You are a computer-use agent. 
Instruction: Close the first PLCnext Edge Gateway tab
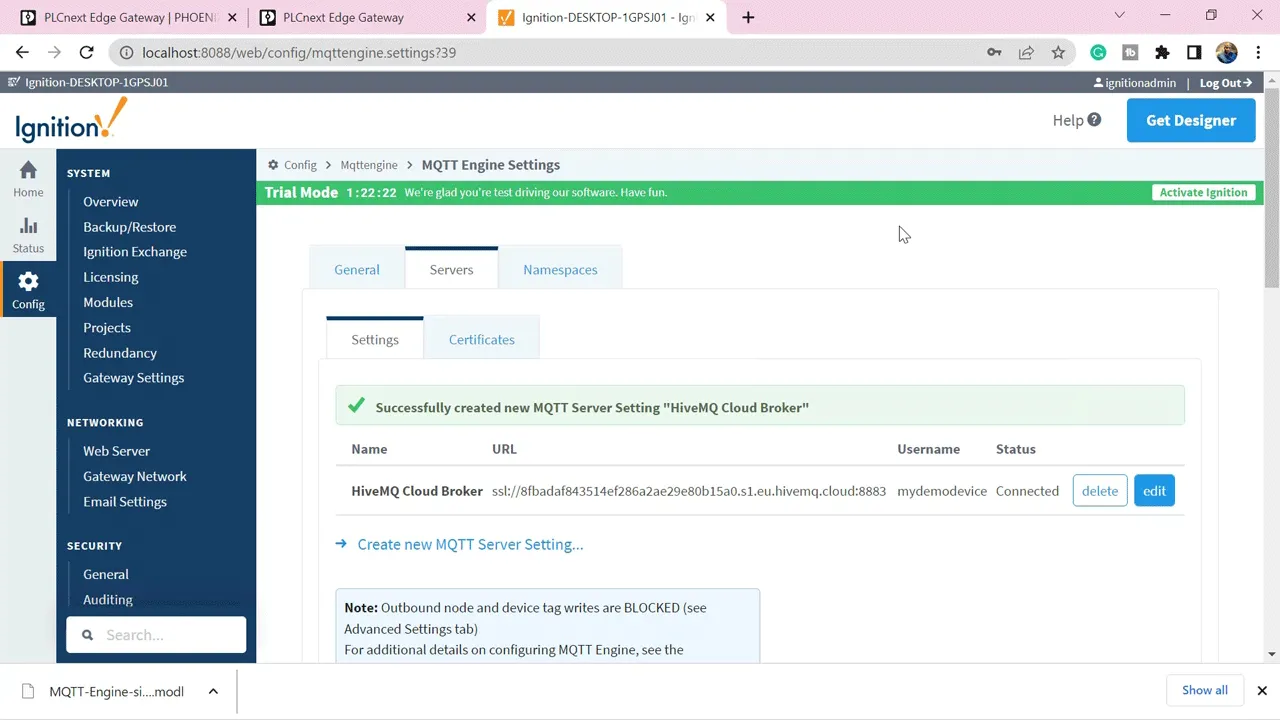click(x=232, y=17)
